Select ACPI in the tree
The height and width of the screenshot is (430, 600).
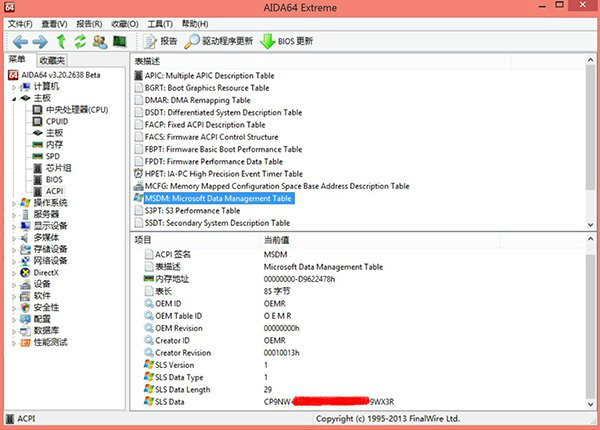pyautogui.click(x=54, y=191)
